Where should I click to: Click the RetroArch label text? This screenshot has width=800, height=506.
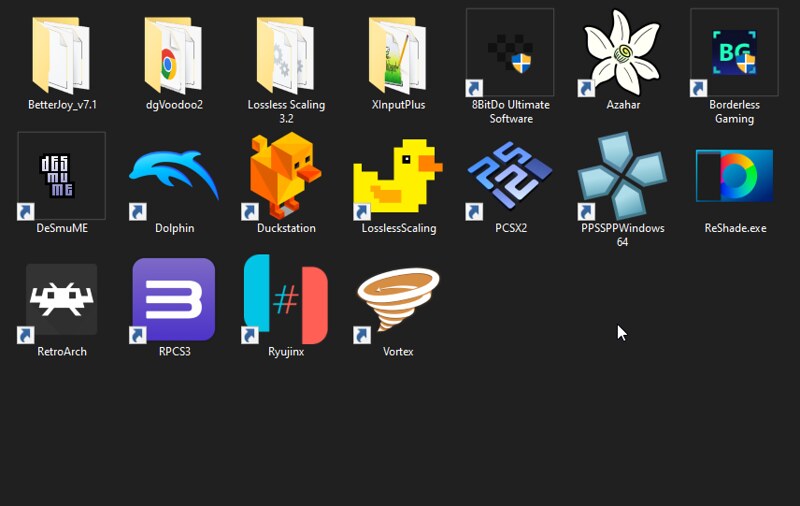coord(62,351)
